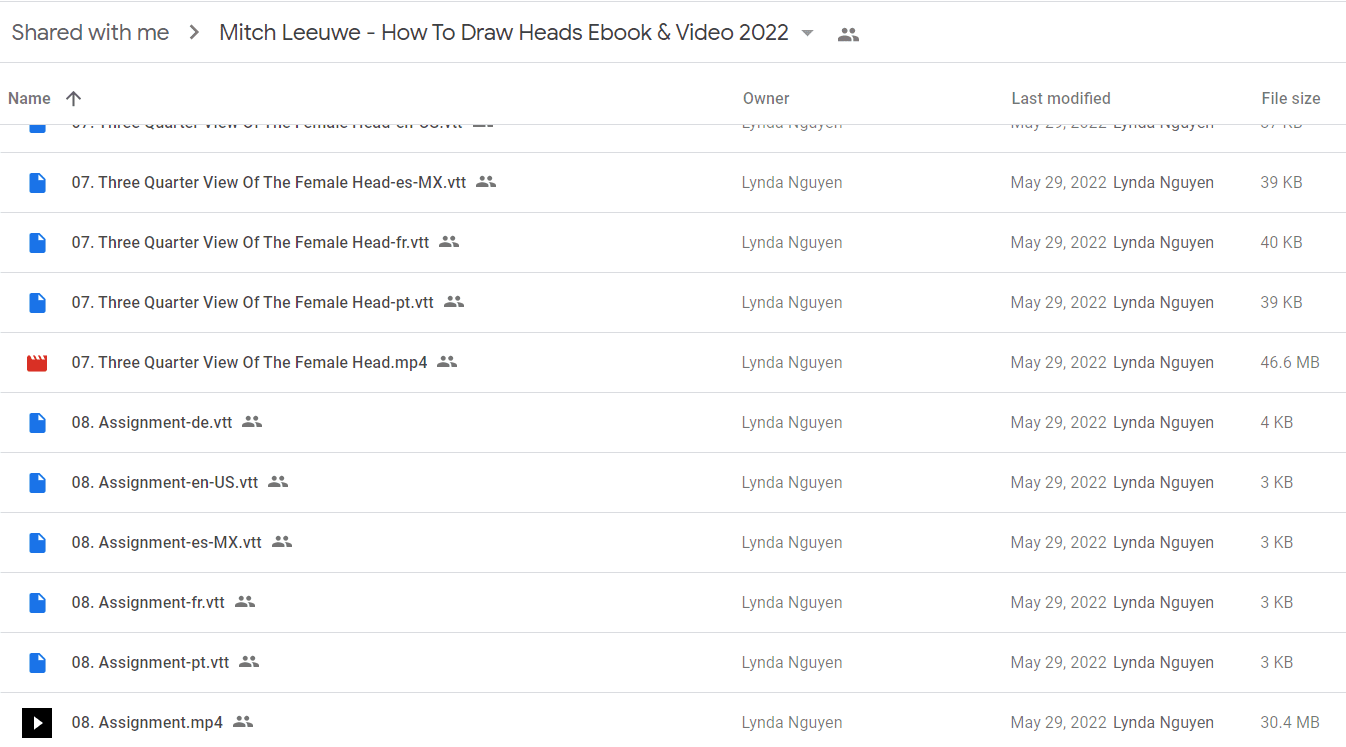Click the black play icon for 08. Assignment.mp4
1346x747 pixels.
37,722
